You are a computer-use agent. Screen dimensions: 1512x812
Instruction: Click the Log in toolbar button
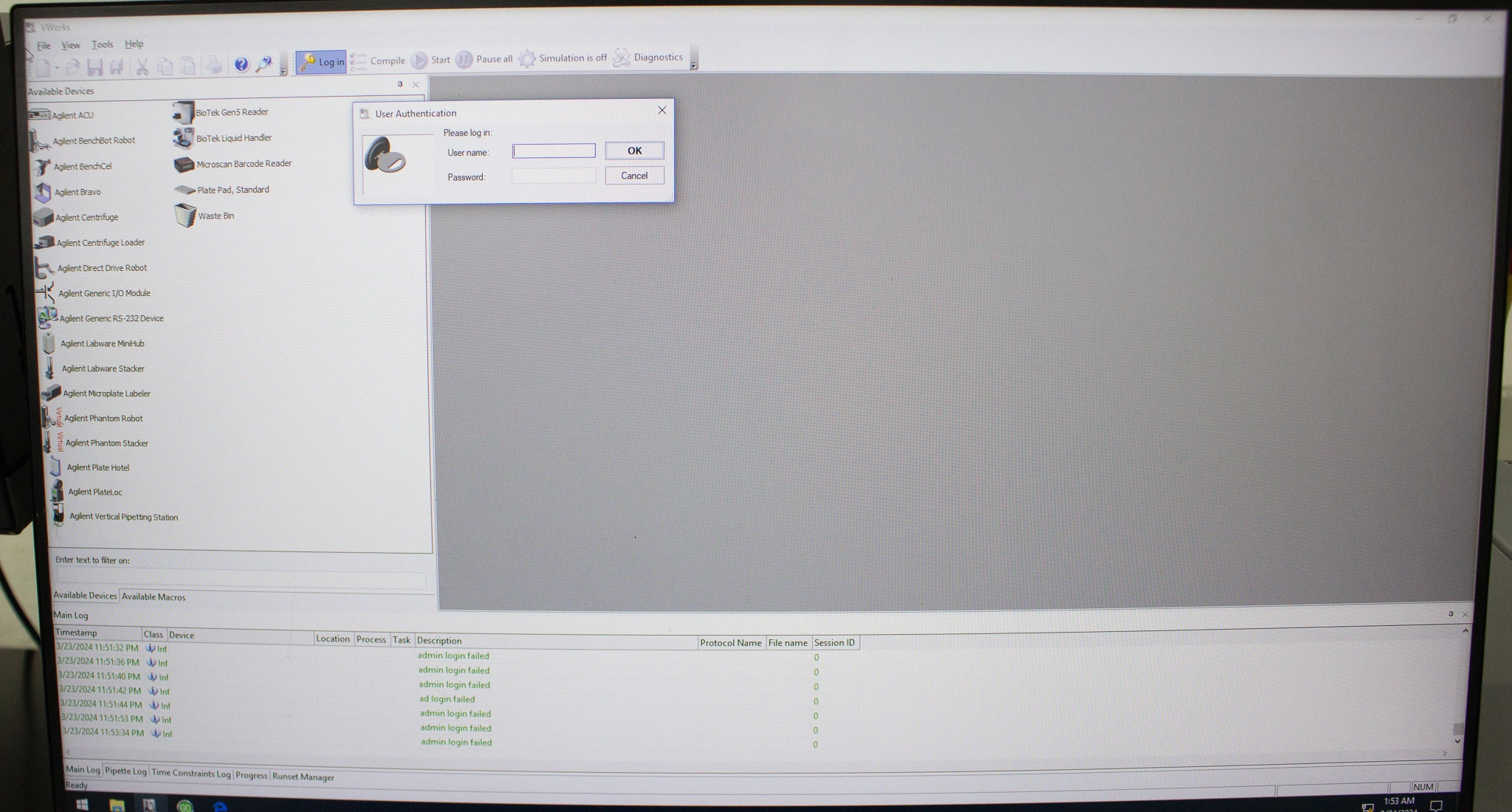tap(321, 62)
